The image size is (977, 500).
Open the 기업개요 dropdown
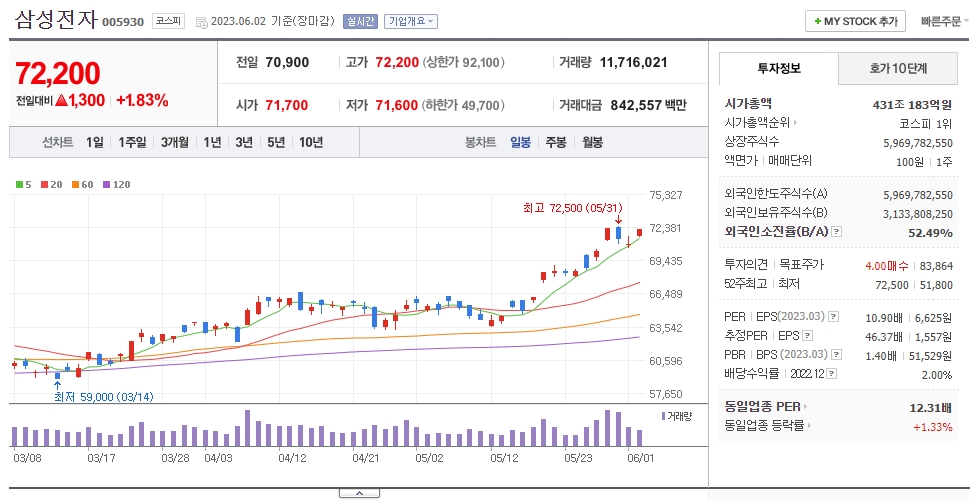(x=411, y=21)
